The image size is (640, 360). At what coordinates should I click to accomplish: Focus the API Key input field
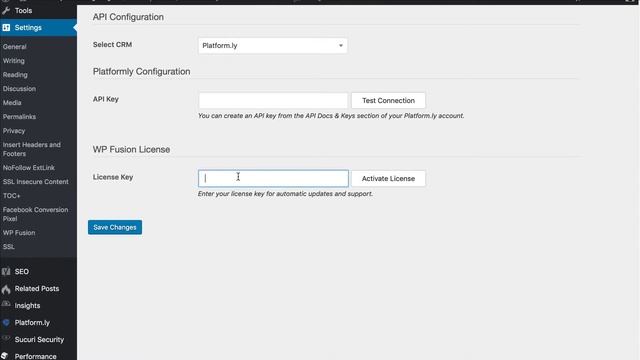click(x=273, y=100)
